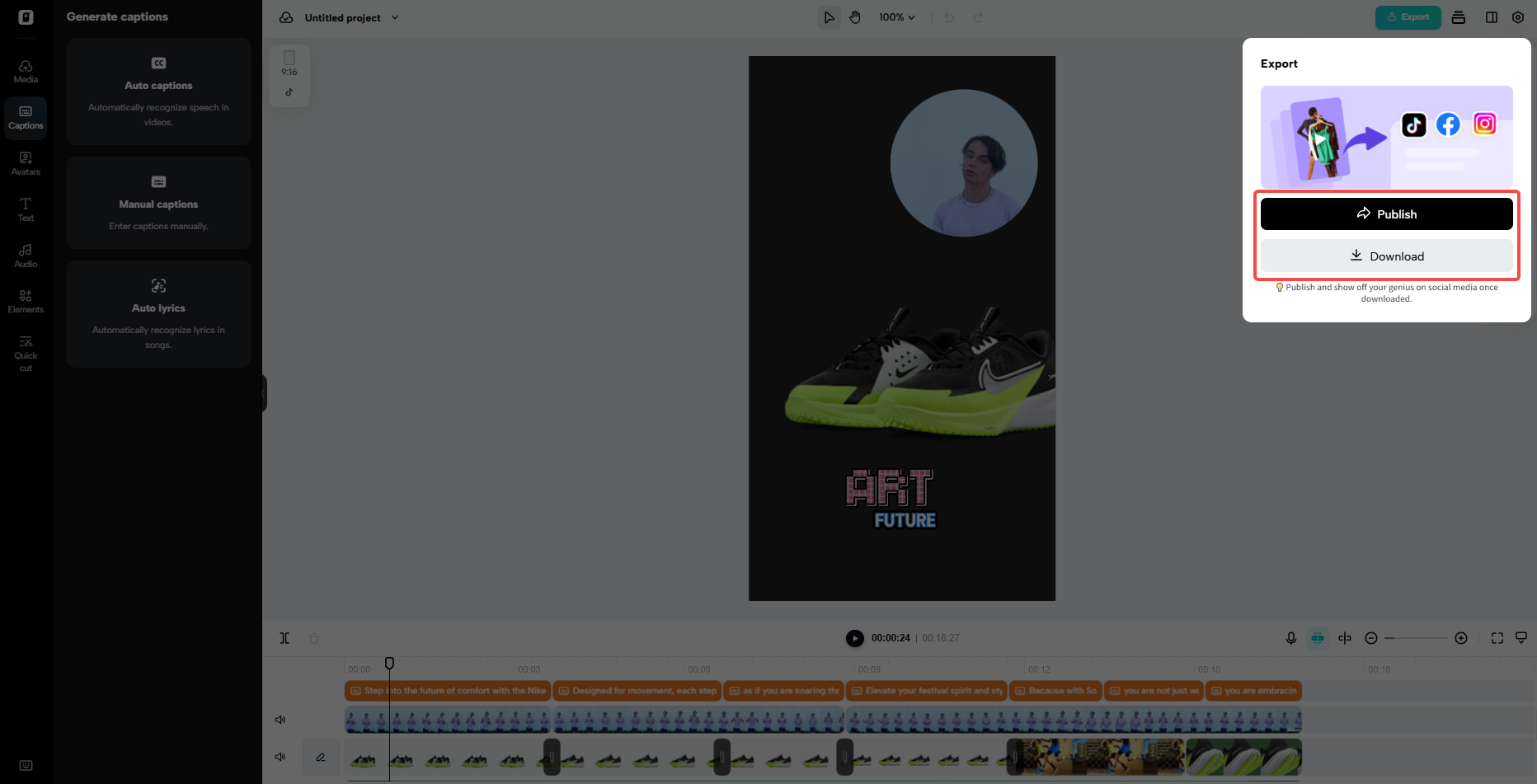Click the 00:00:24 current time display

pos(891,638)
